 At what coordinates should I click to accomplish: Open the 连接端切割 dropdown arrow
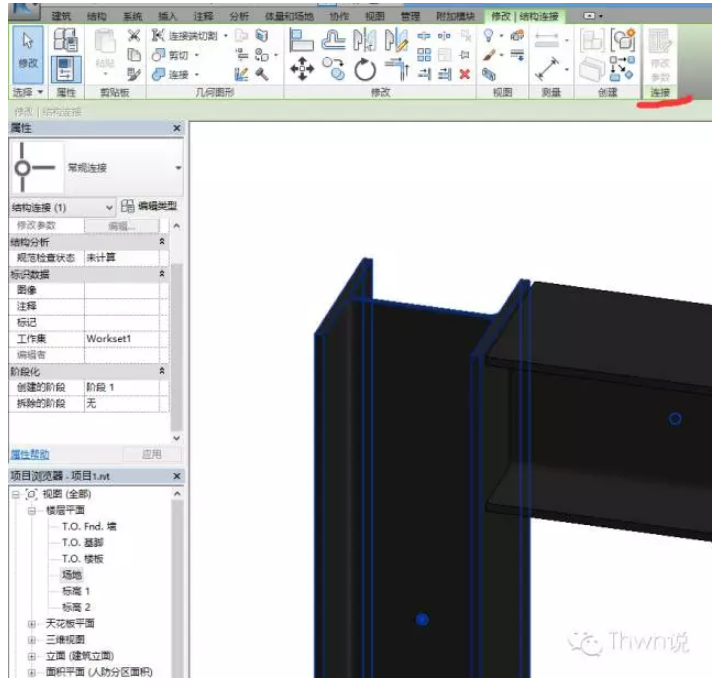pos(225,35)
